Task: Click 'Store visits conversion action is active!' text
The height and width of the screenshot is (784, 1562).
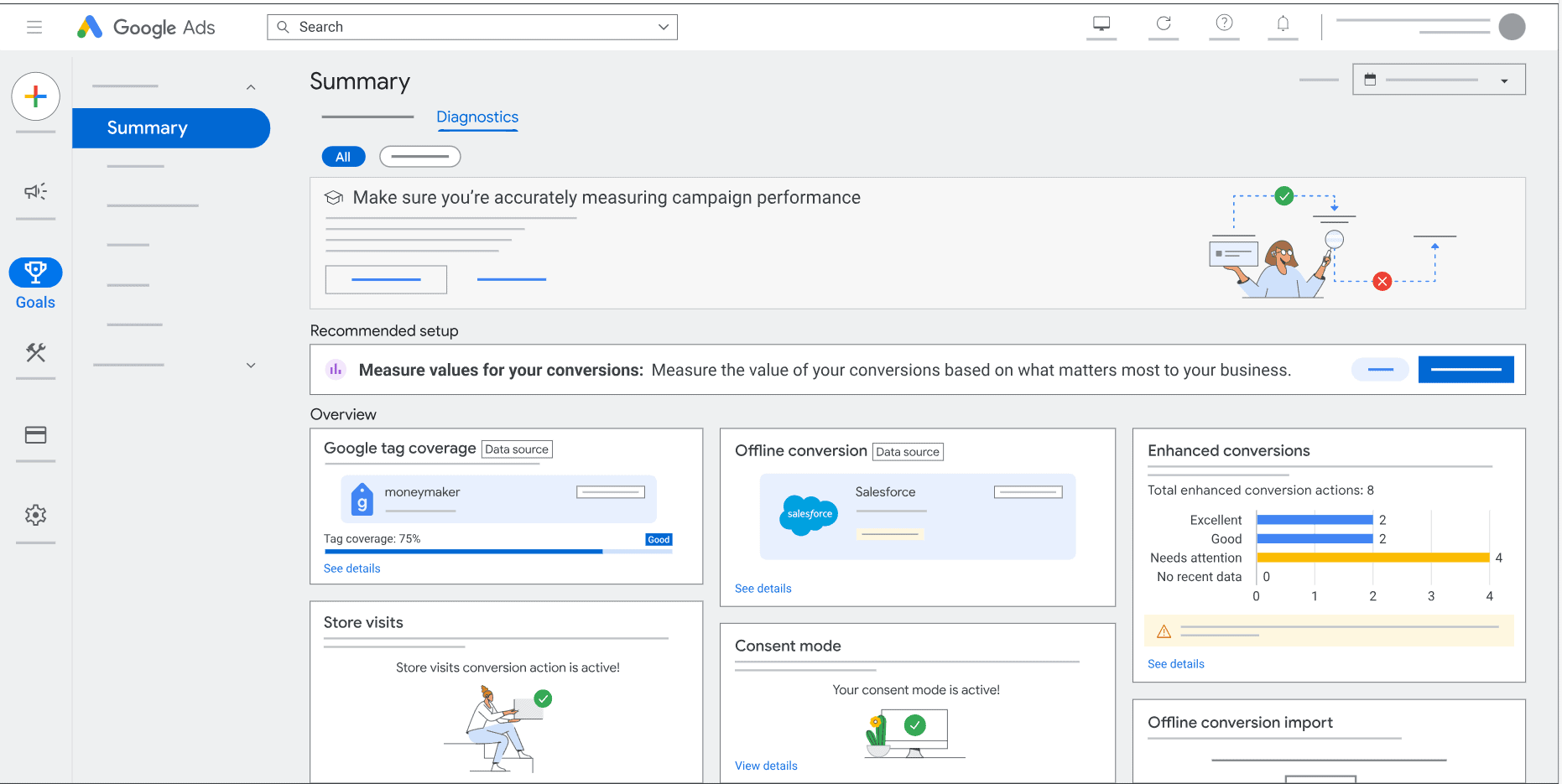Action: tap(508, 668)
